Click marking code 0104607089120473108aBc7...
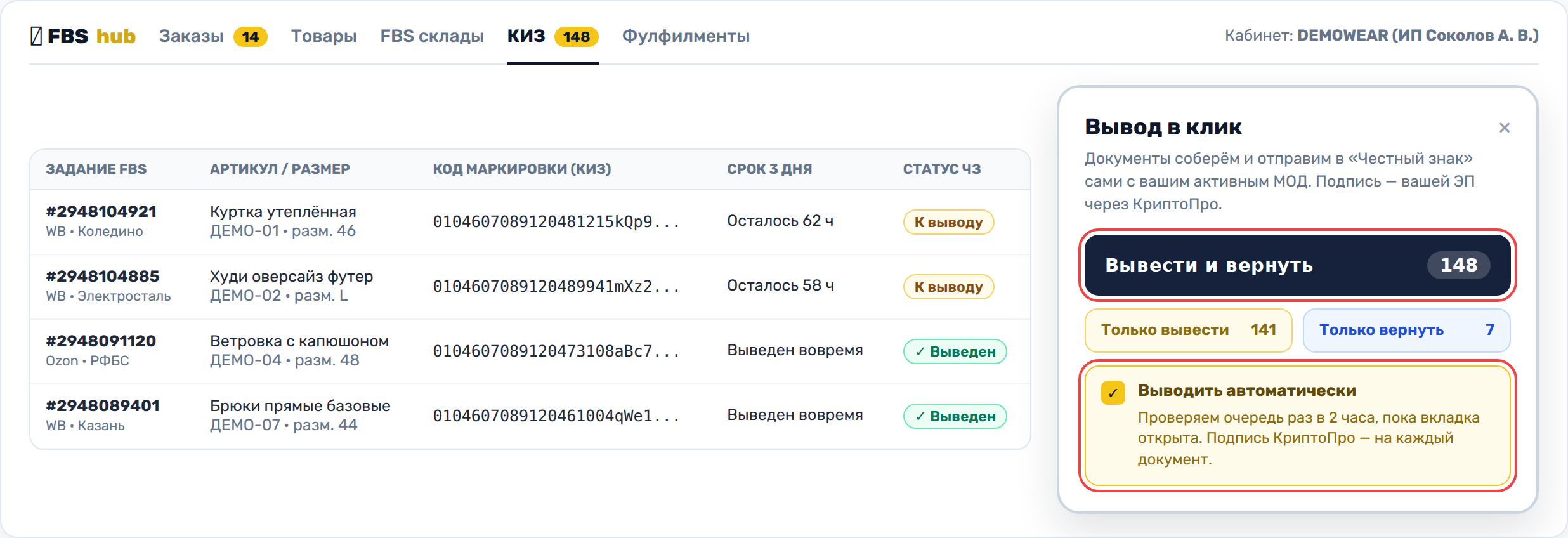The image size is (1568, 538). click(x=556, y=351)
